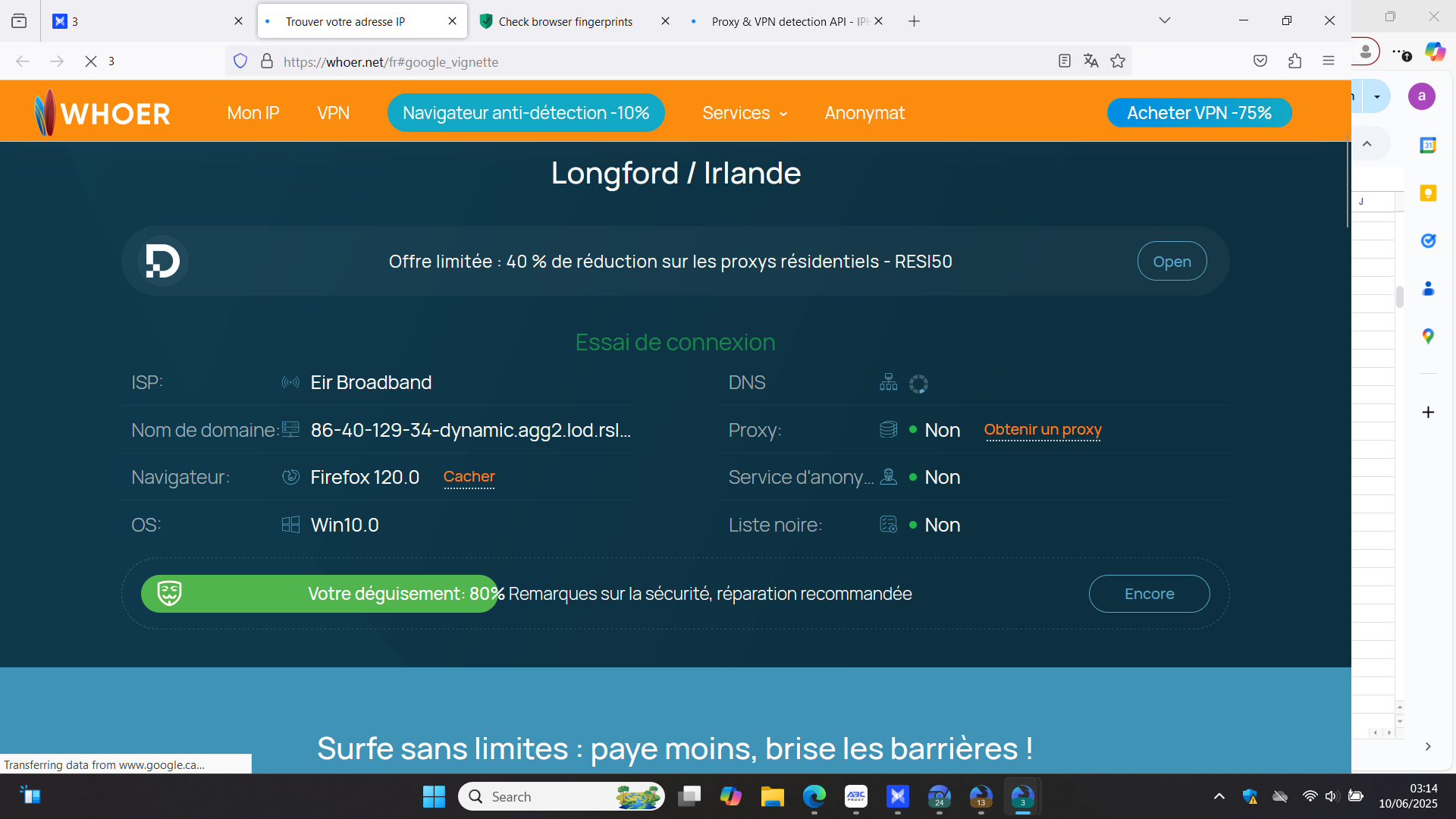This screenshot has height=819, width=1456.
Task: Click the Acheter VPN -75% button
Action: [1199, 113]
